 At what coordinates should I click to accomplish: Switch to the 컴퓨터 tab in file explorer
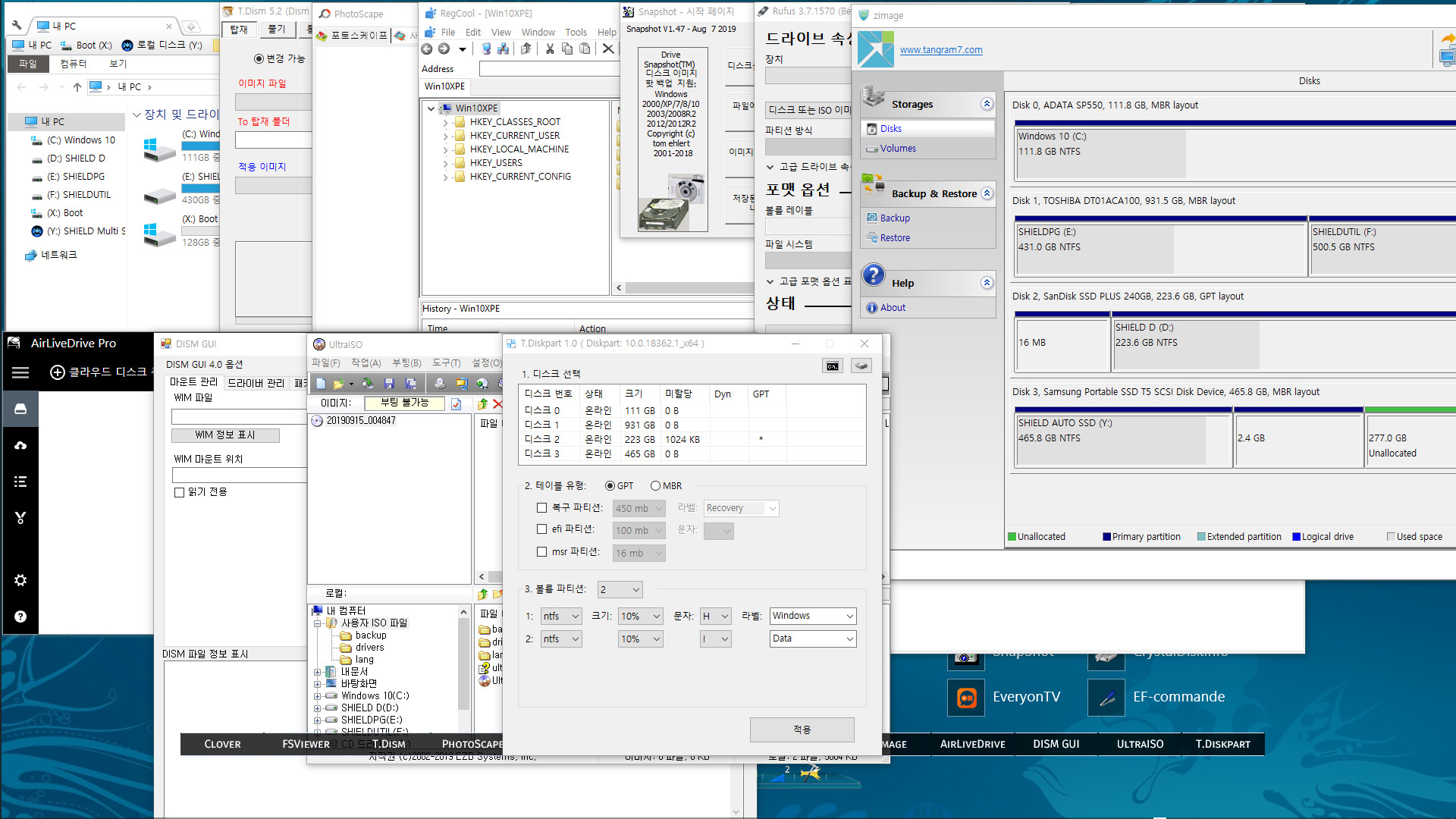74,64
